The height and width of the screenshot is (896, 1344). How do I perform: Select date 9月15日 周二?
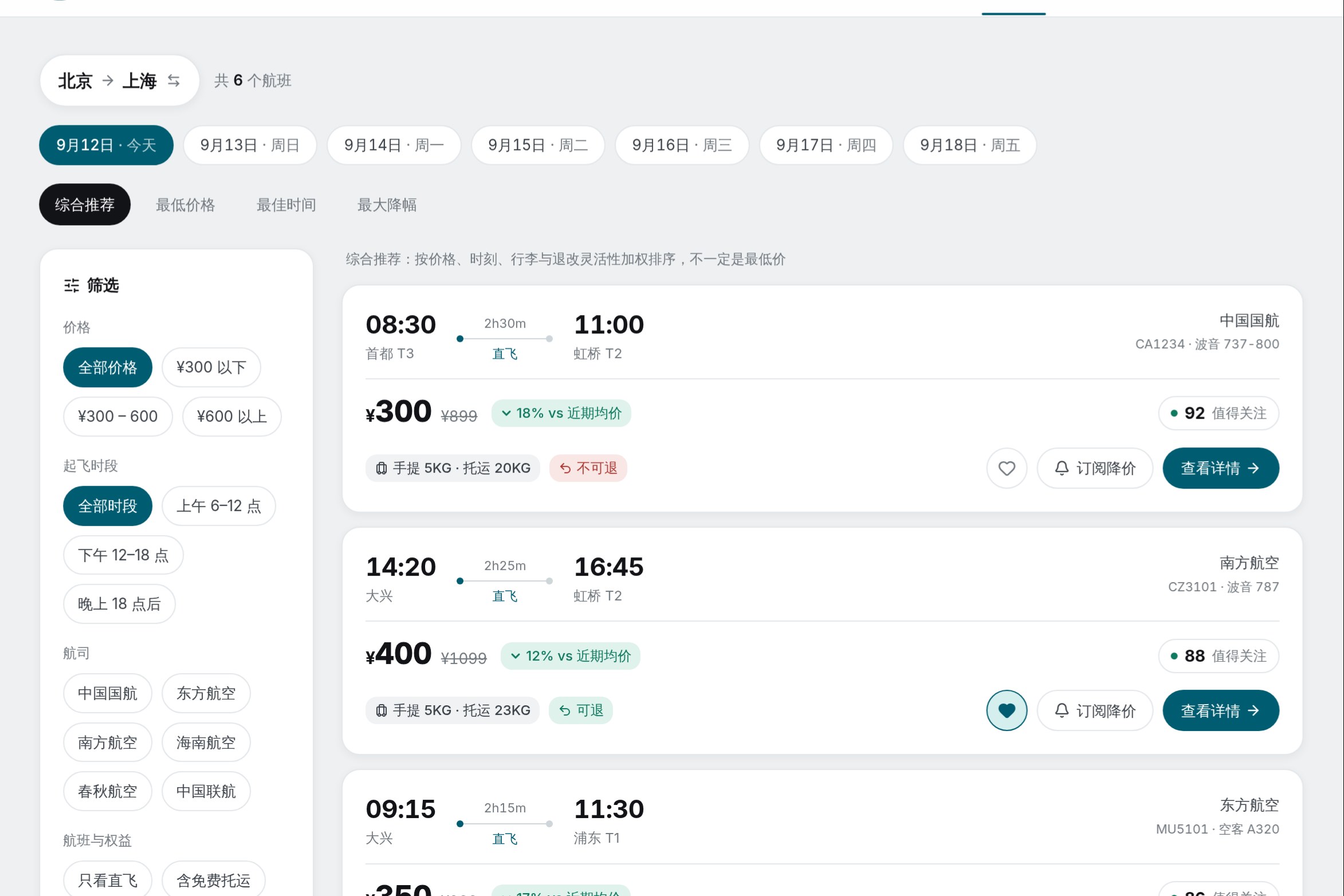pyautogui.click(x=538, y=145)
